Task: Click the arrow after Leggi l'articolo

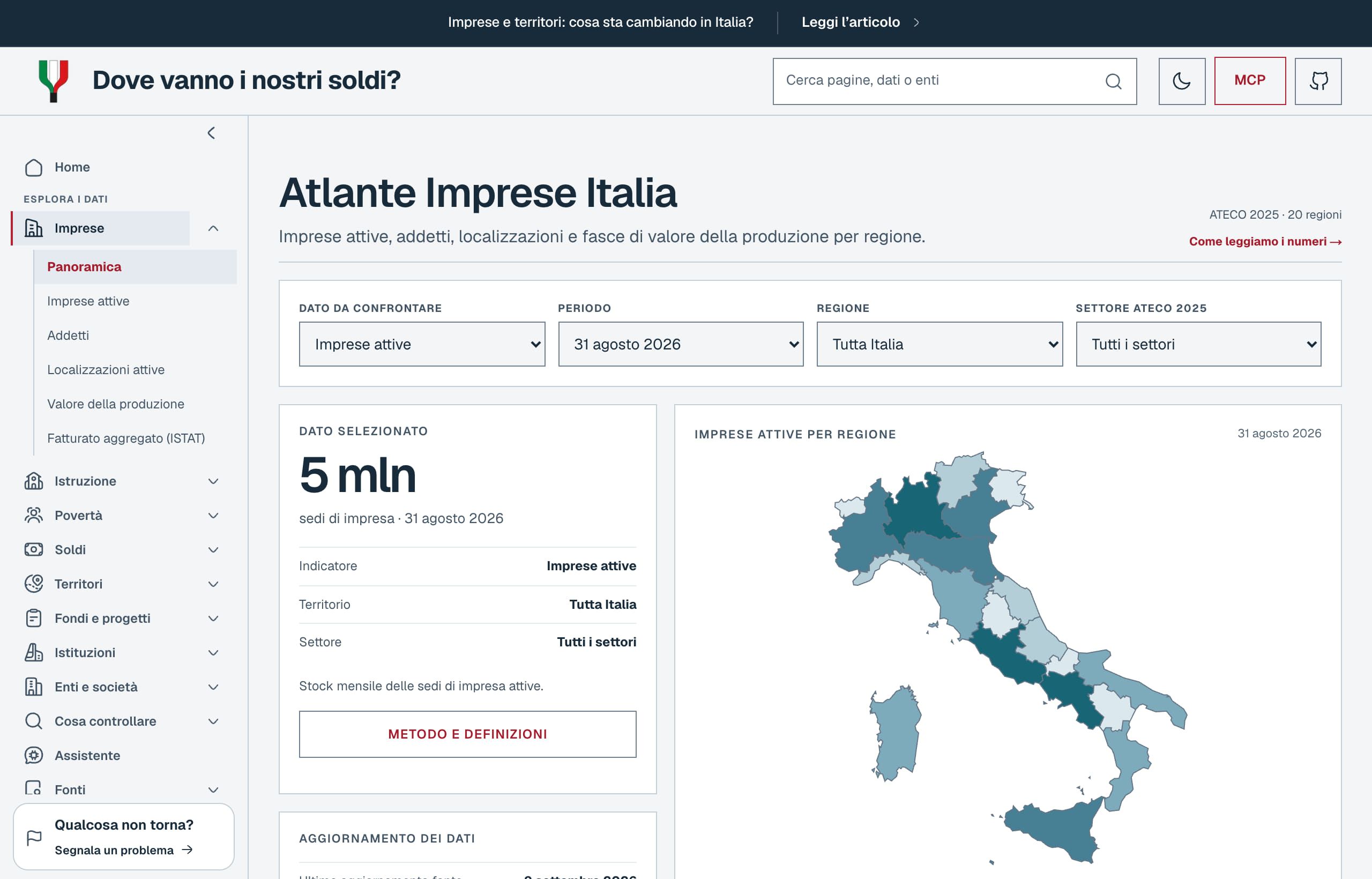Action: point(916,23)
